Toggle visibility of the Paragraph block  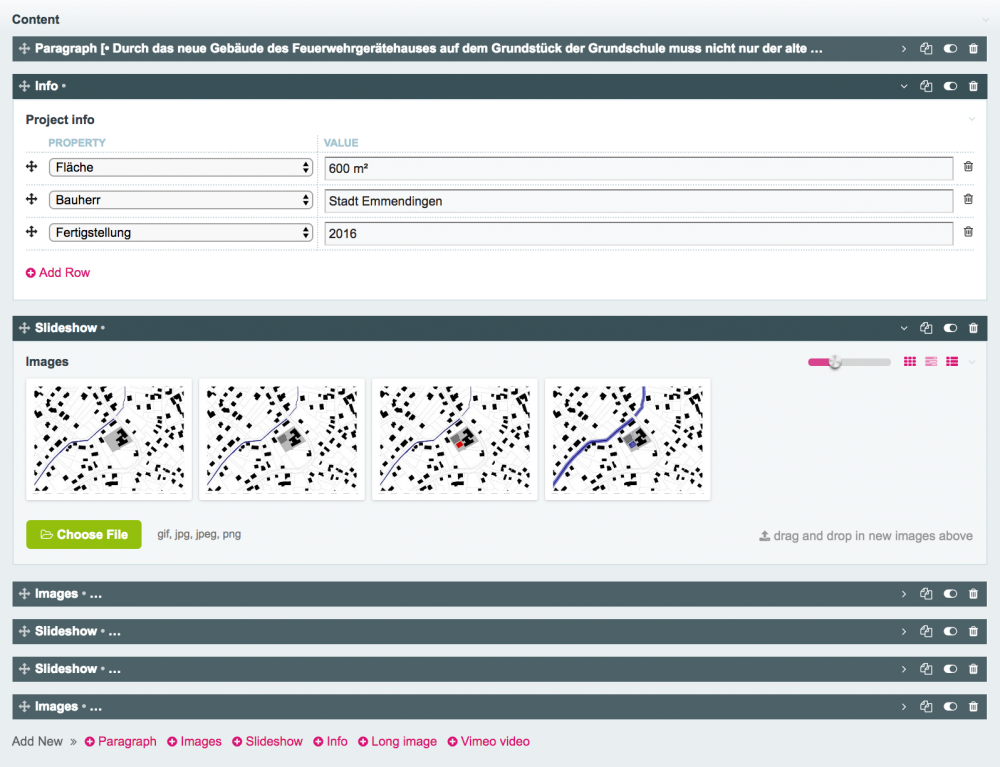(x=950, y=48)
